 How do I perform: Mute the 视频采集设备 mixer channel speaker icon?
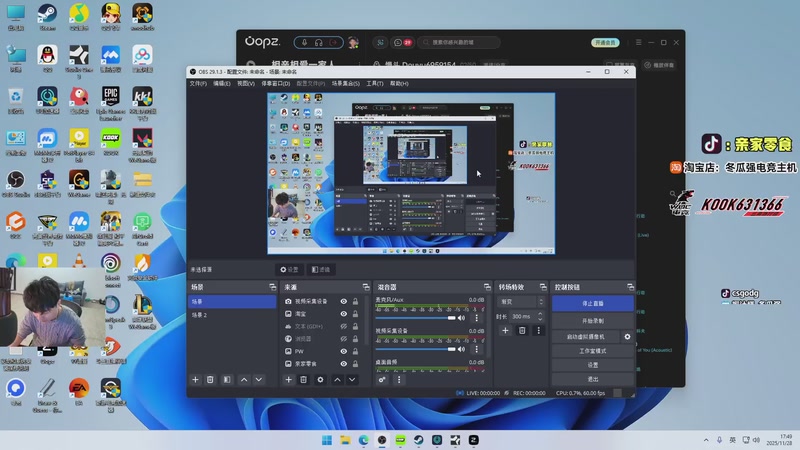tap(461, 349)
